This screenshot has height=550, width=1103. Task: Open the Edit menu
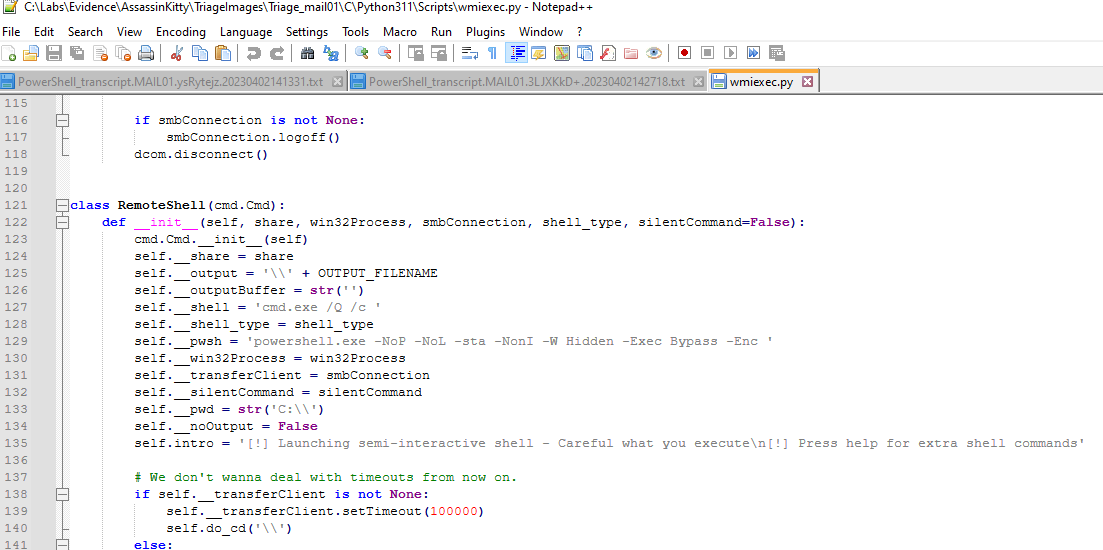click(x=44, y=32)
